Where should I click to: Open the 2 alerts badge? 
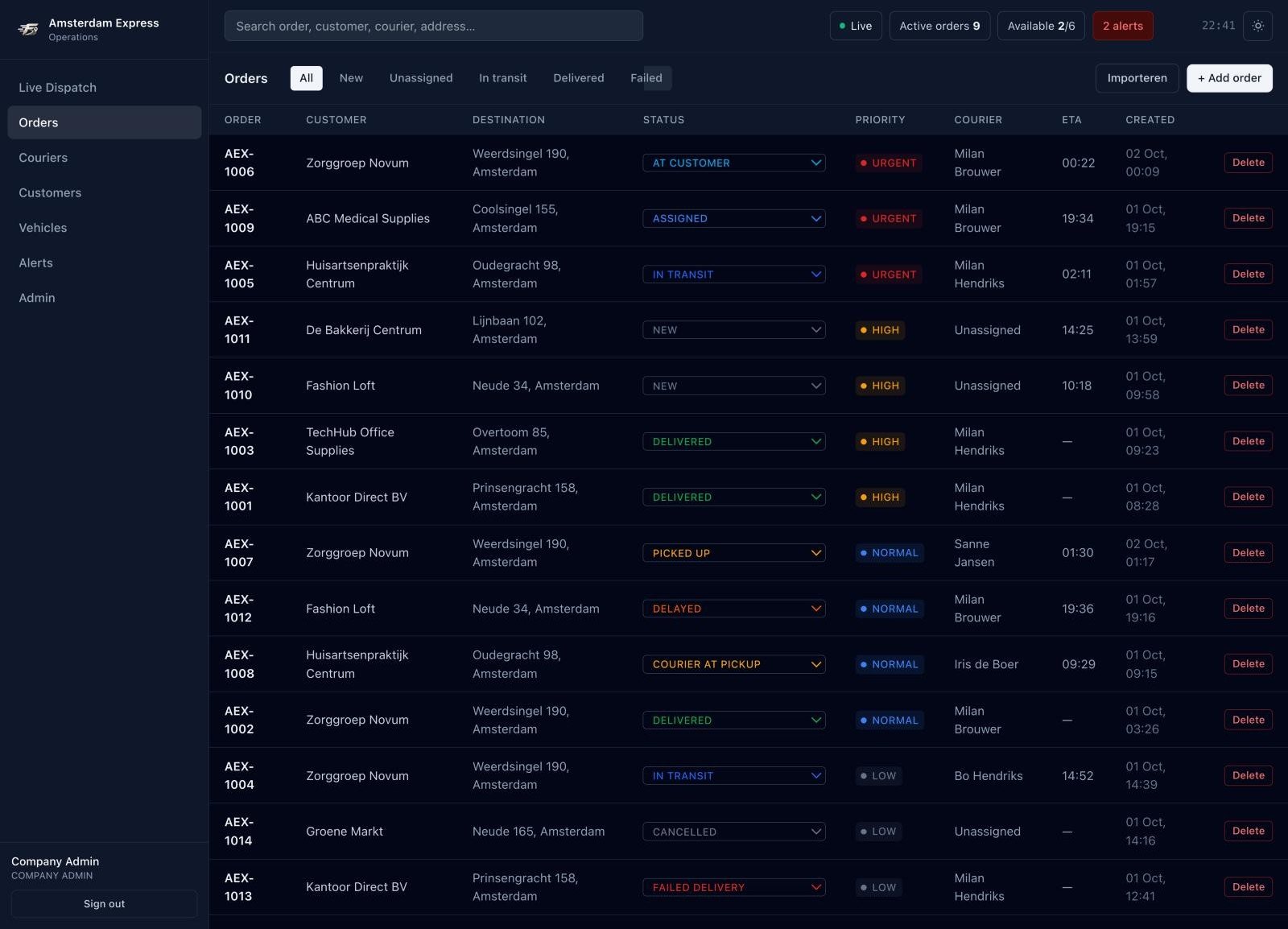(x=1123, y=26)
